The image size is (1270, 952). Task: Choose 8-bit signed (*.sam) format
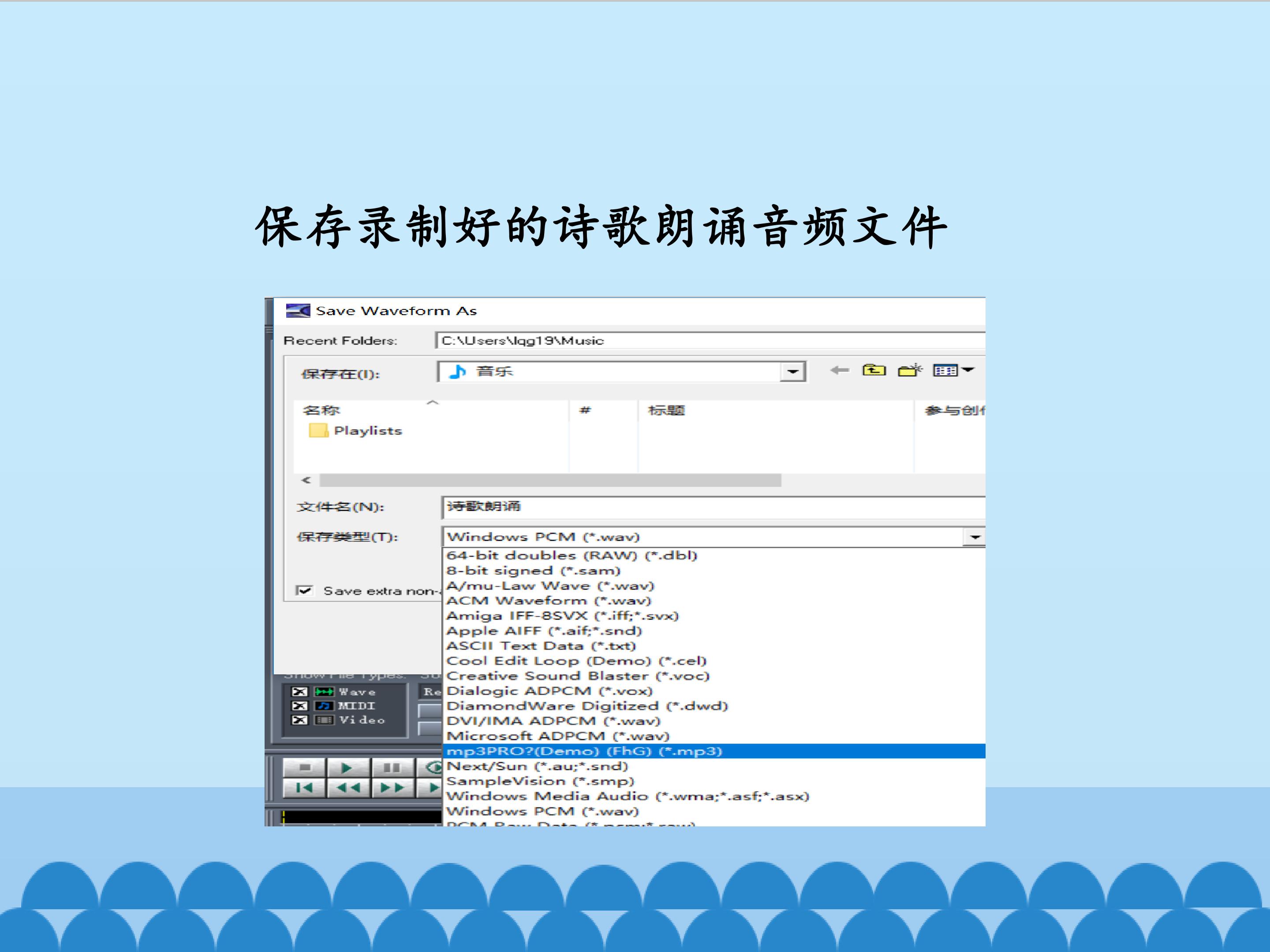[714, 570]
